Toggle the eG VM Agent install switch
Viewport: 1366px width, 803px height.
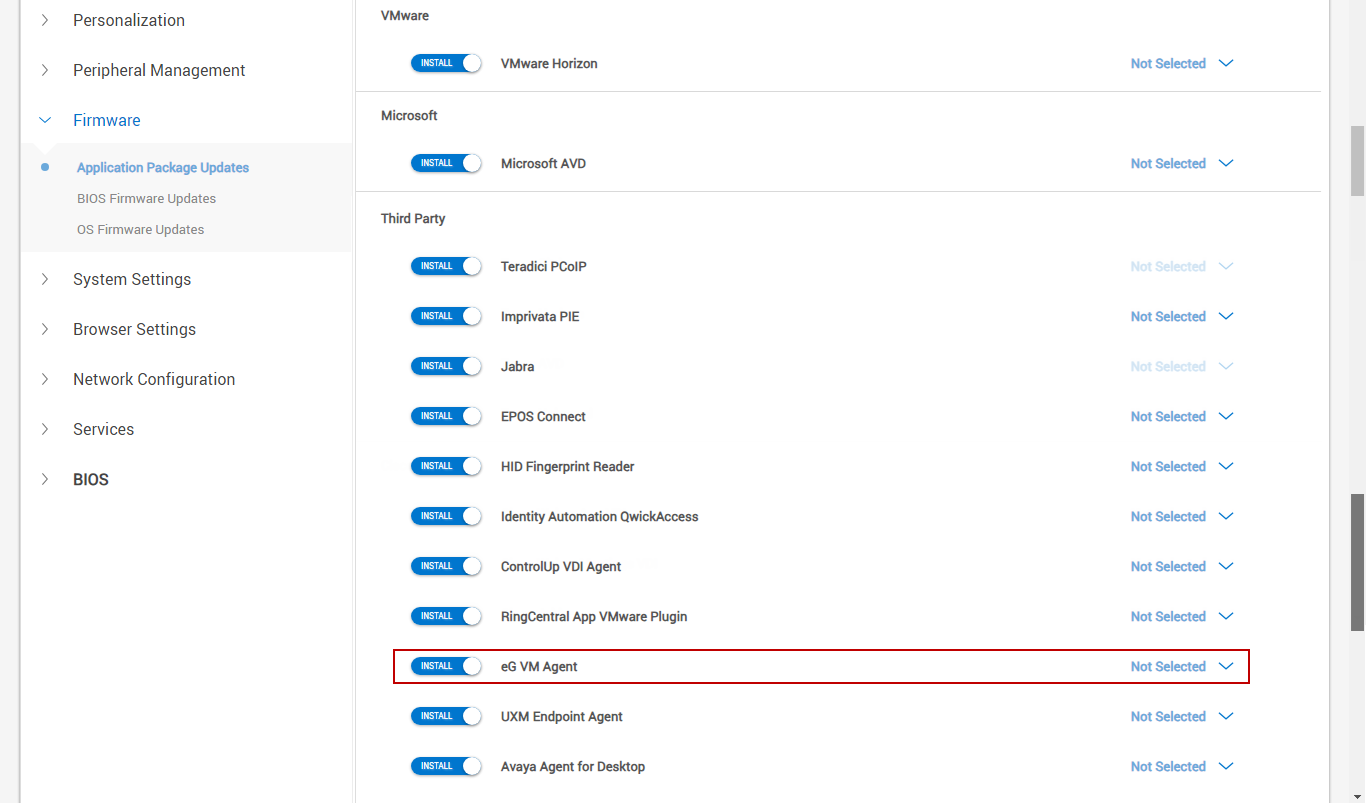click(446, 666)
